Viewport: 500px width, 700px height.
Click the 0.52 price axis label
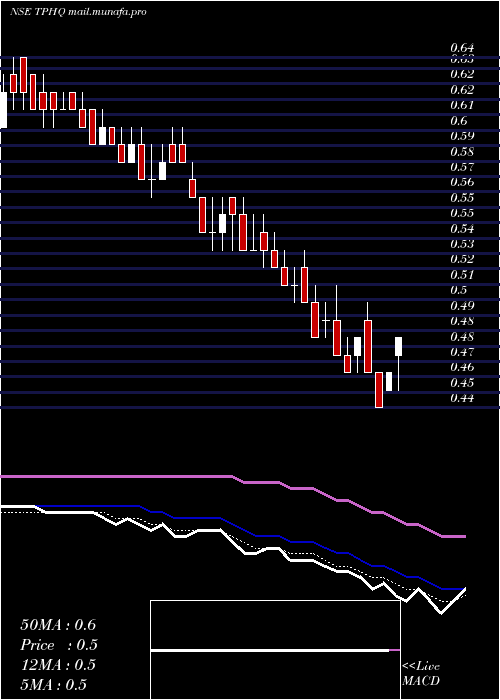(462, 259)
